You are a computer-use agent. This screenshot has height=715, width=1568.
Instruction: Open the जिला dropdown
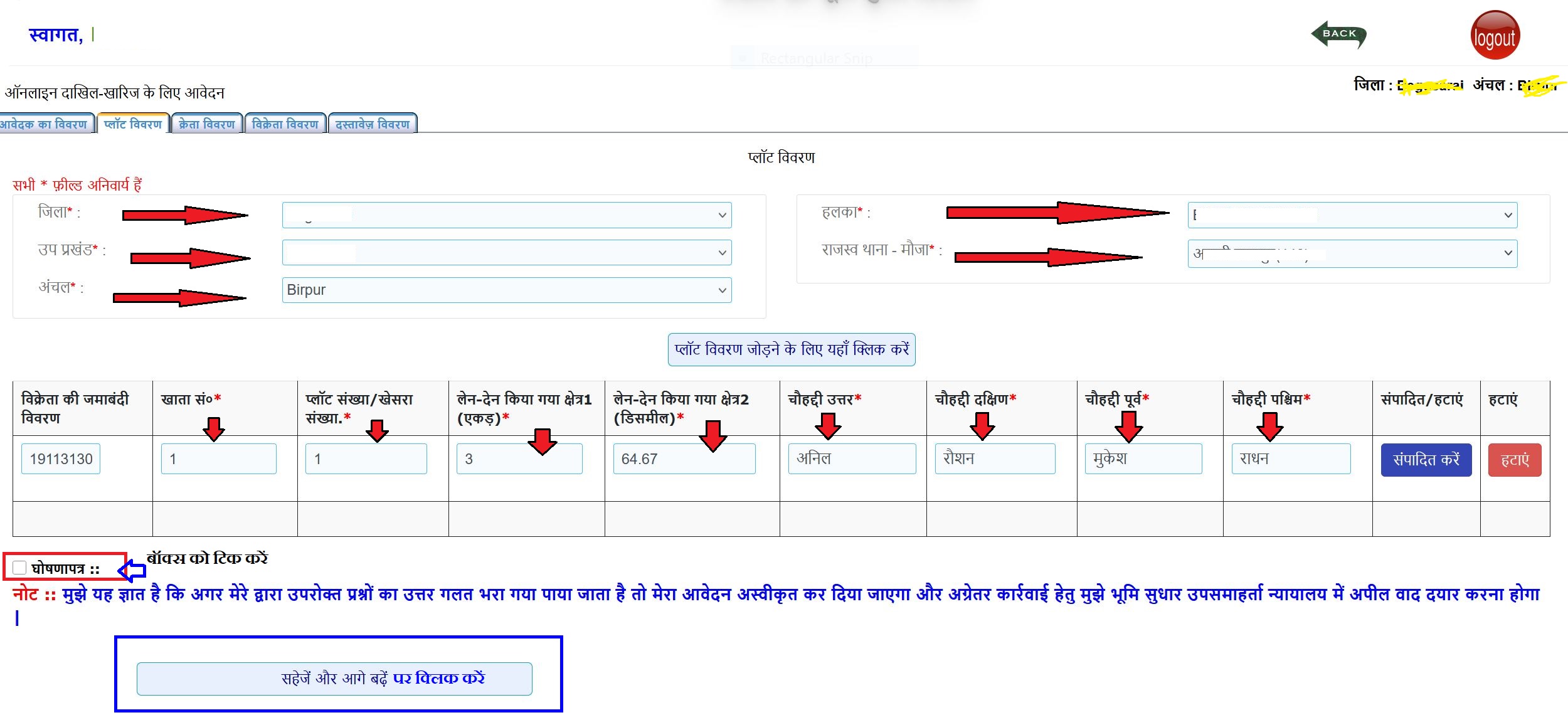(x=506, y=215)
